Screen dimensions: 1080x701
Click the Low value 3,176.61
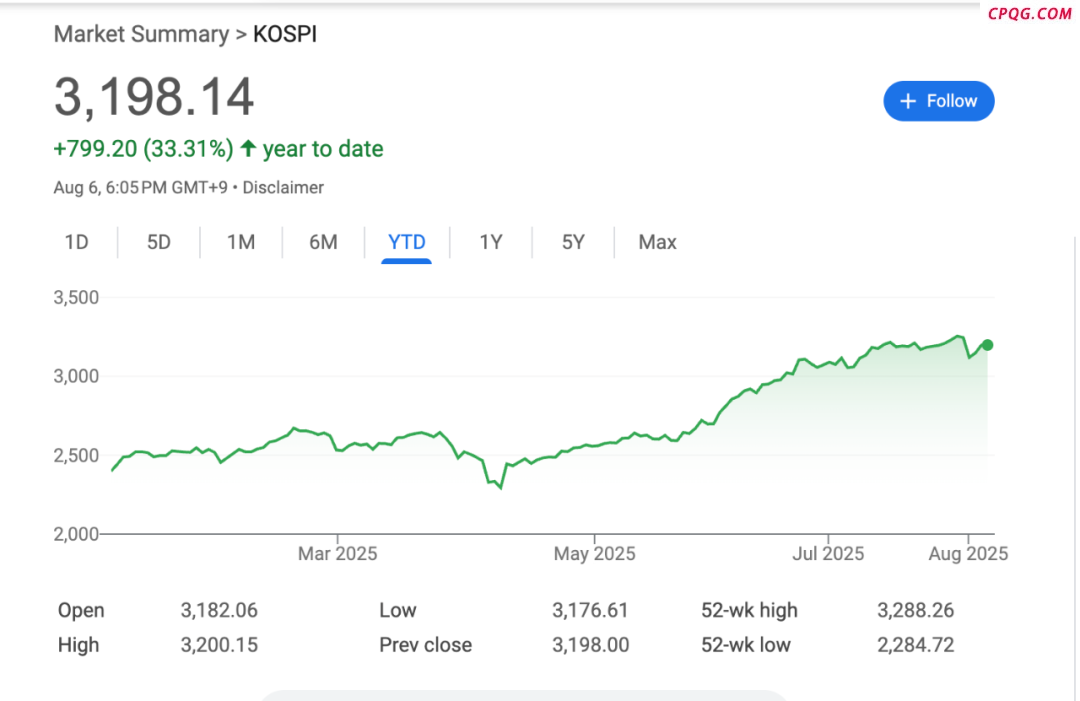coord(590,610)
